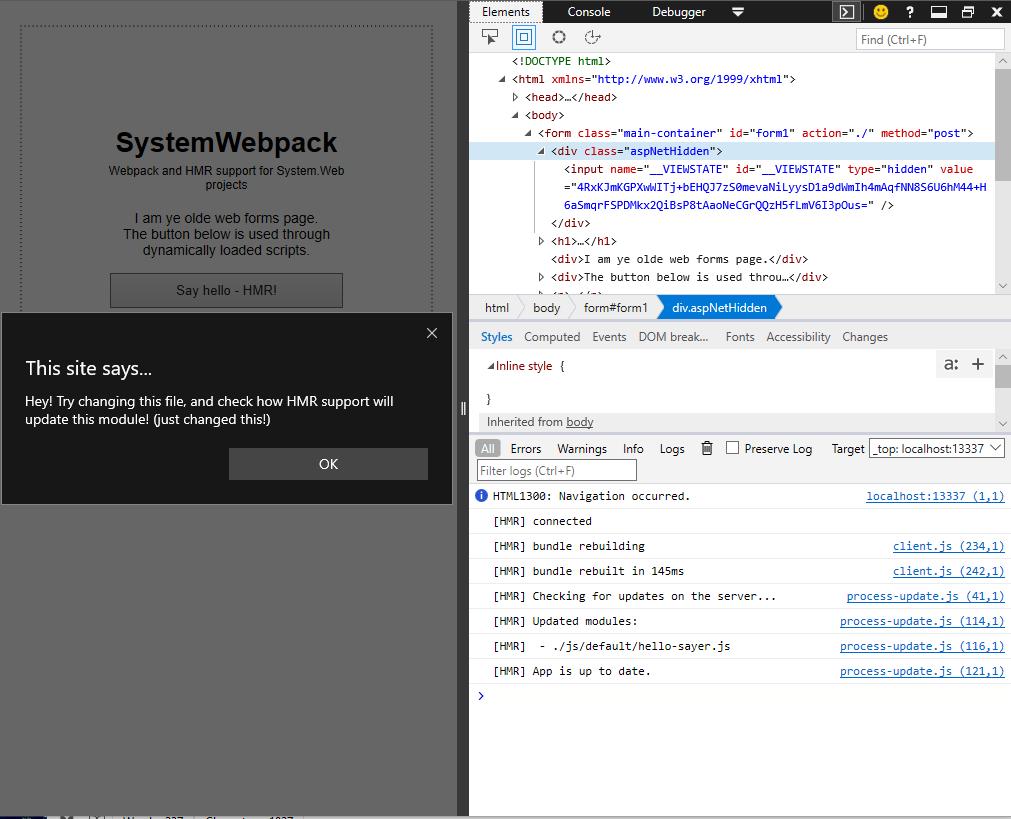The width and height of the screenshot is (1011, 819).
Task: Select the div.aspNetHidden breadcrumb
Action: pos(719,308)
